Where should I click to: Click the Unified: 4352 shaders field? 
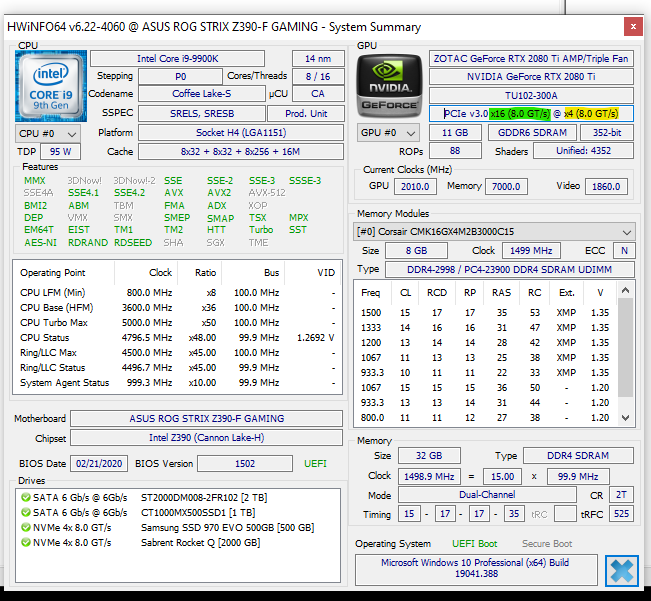point(583,151)
